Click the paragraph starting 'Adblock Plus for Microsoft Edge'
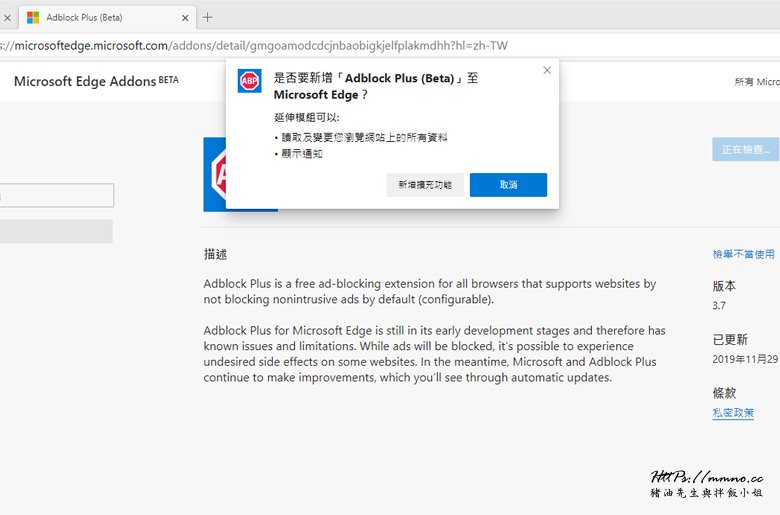This screenshot has height=515, width=780. coord(434,354)
